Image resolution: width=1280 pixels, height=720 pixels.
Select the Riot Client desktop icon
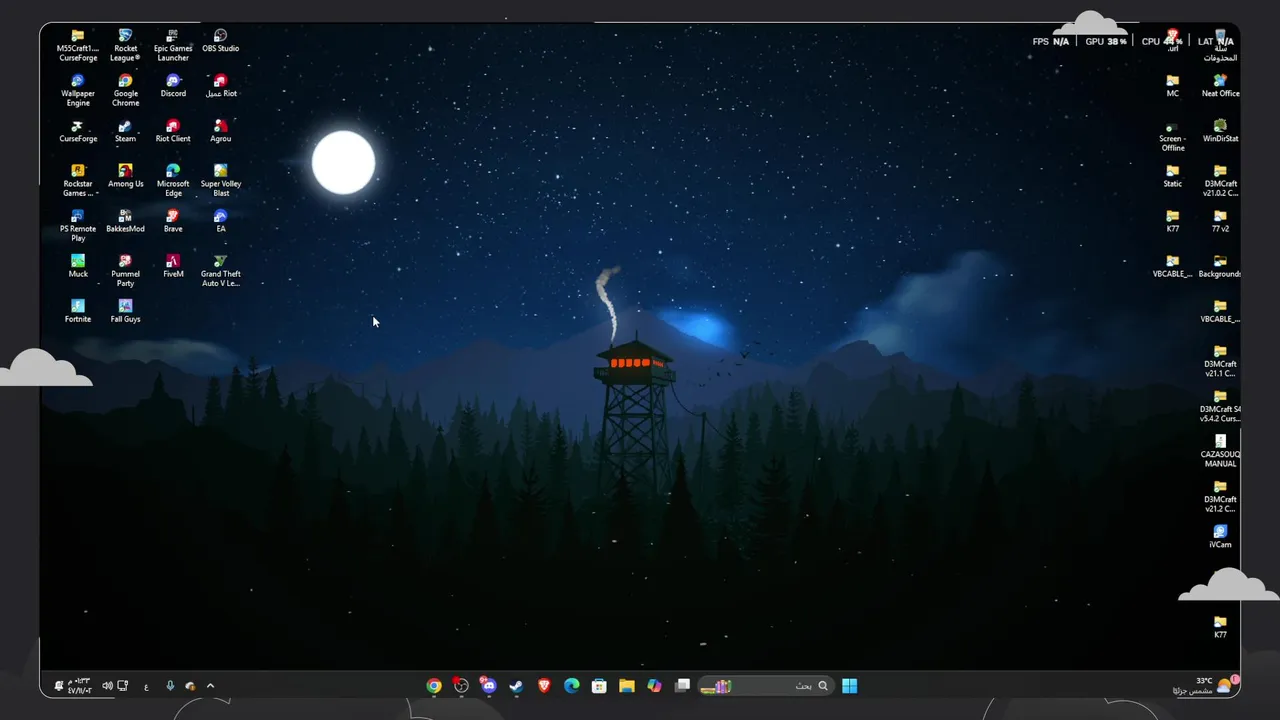[173, 131]
